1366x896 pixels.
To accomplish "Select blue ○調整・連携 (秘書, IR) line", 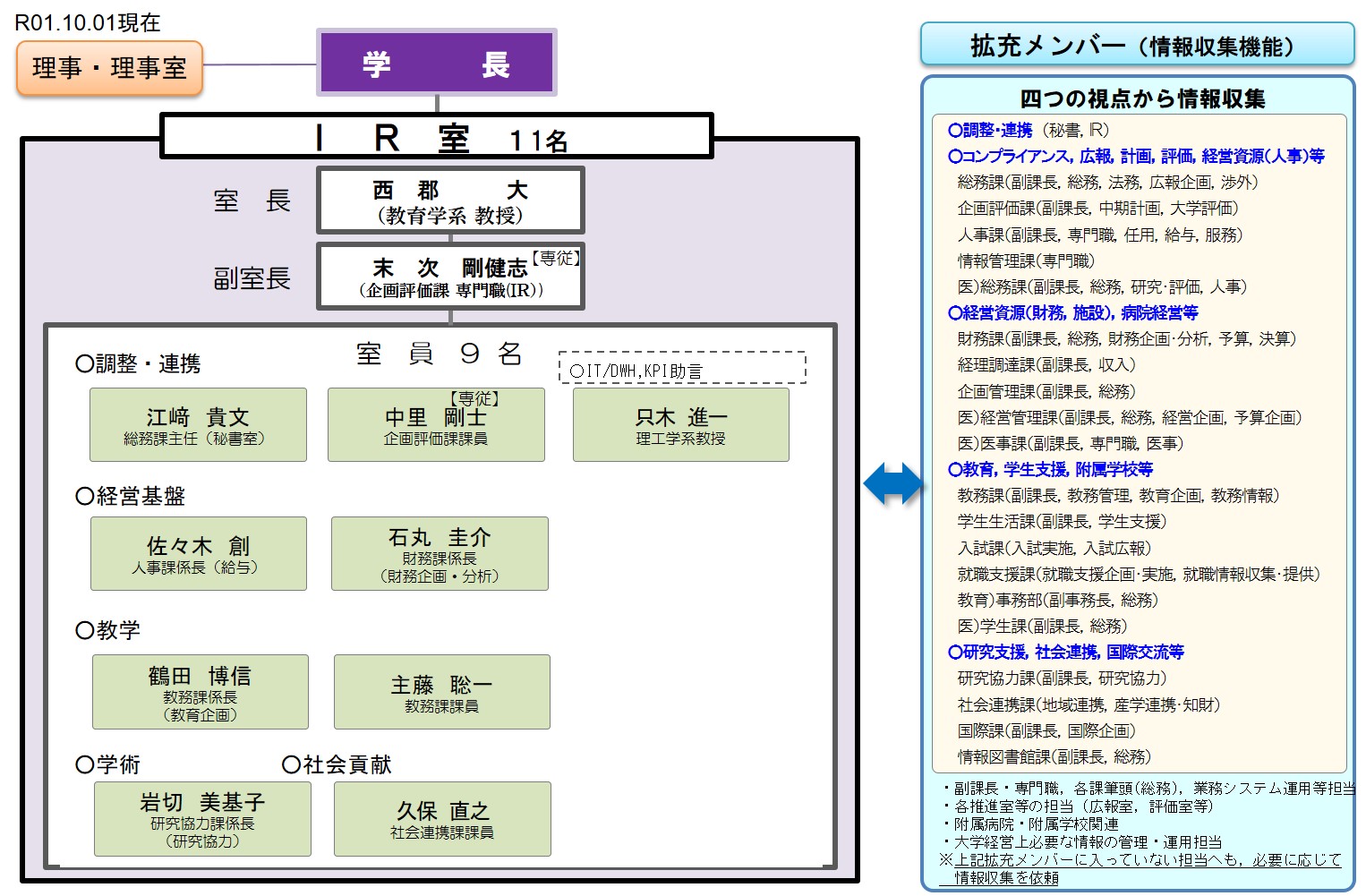I will 1029,131.
